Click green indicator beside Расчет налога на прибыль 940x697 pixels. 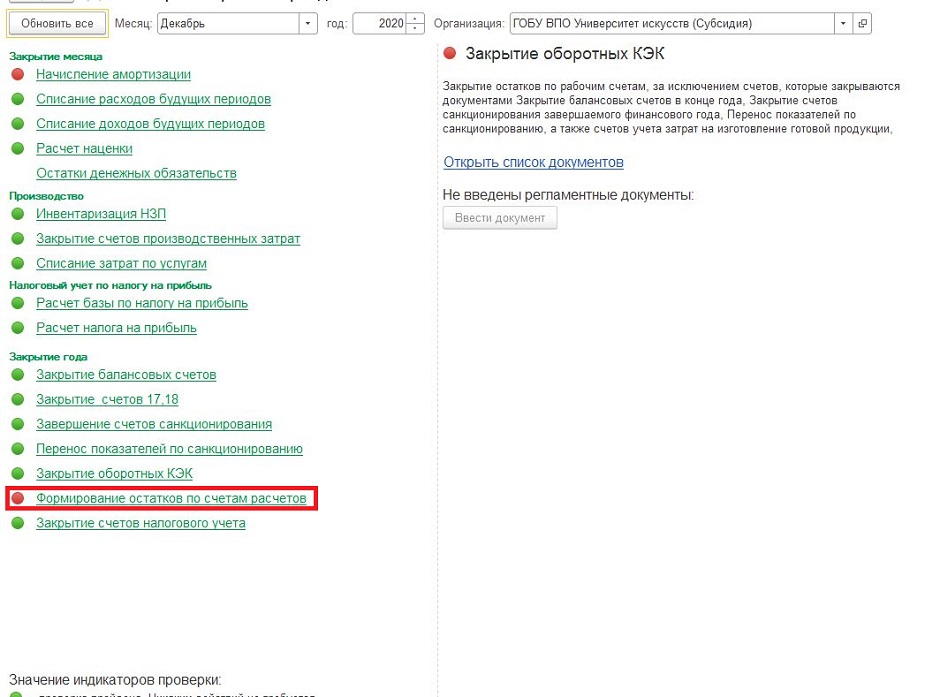(x=17, y=328)
